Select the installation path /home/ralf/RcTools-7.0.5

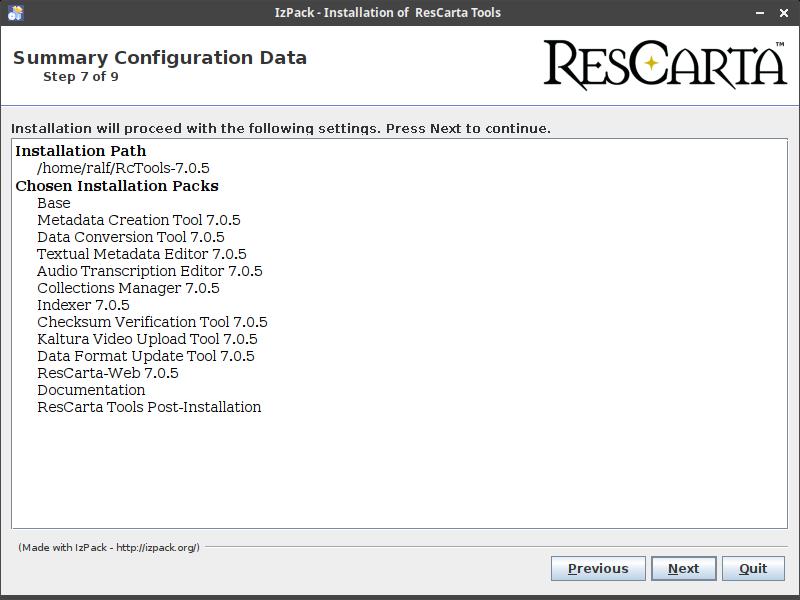123,168
